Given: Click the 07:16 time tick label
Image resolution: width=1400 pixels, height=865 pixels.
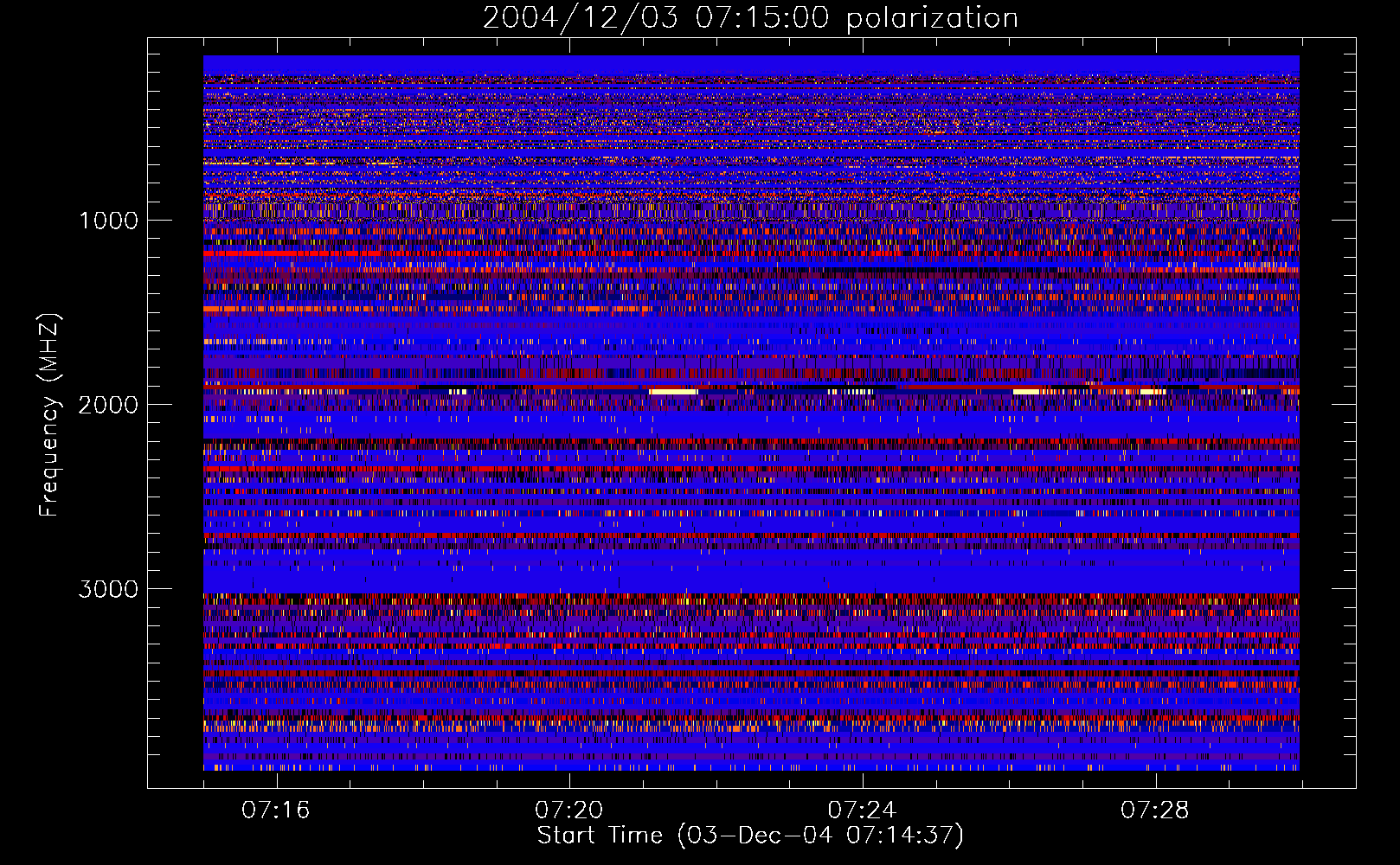Looking at the screenshot, I should [276, 811].
